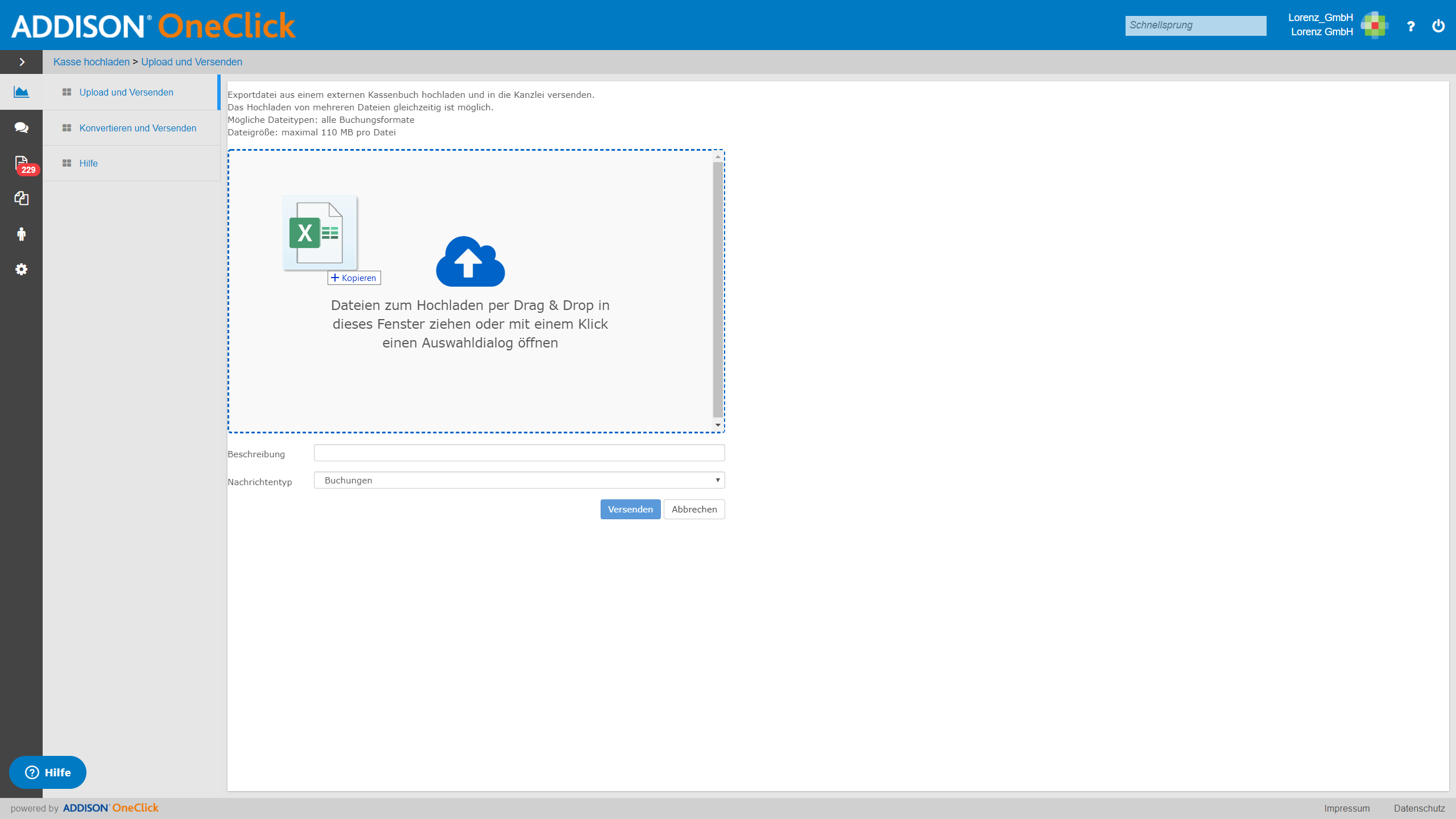
Task: Open the Impressum footer link
Action: [x=1346, y=808]
